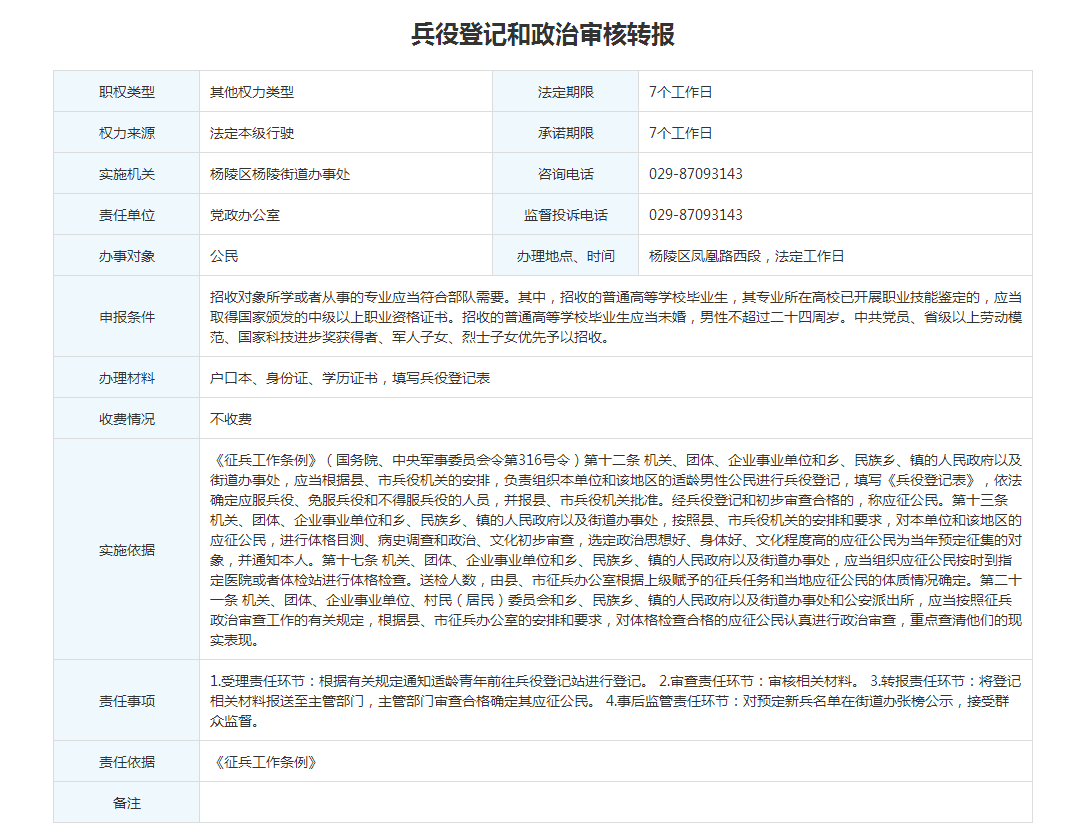The image size is (1087, 823).
Task: Select the 实施依据 label cell
Action: tap(127, 550)
